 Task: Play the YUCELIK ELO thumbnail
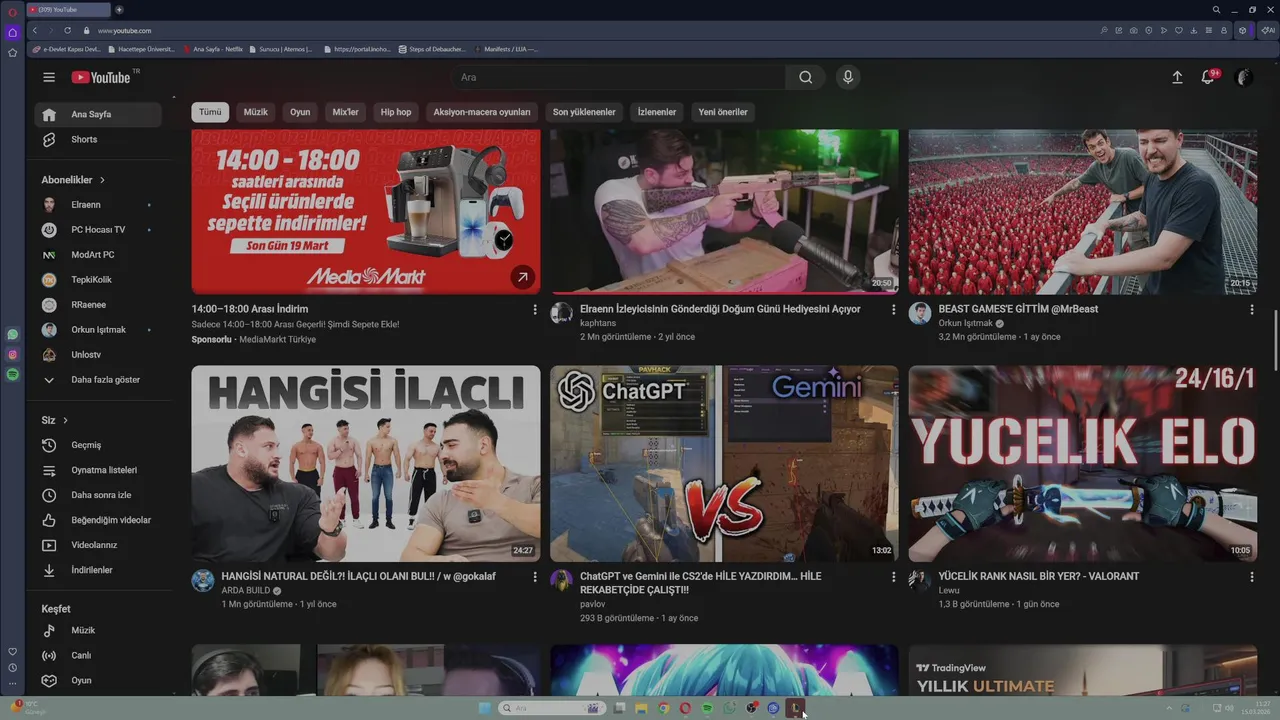tap(1083, 464)
